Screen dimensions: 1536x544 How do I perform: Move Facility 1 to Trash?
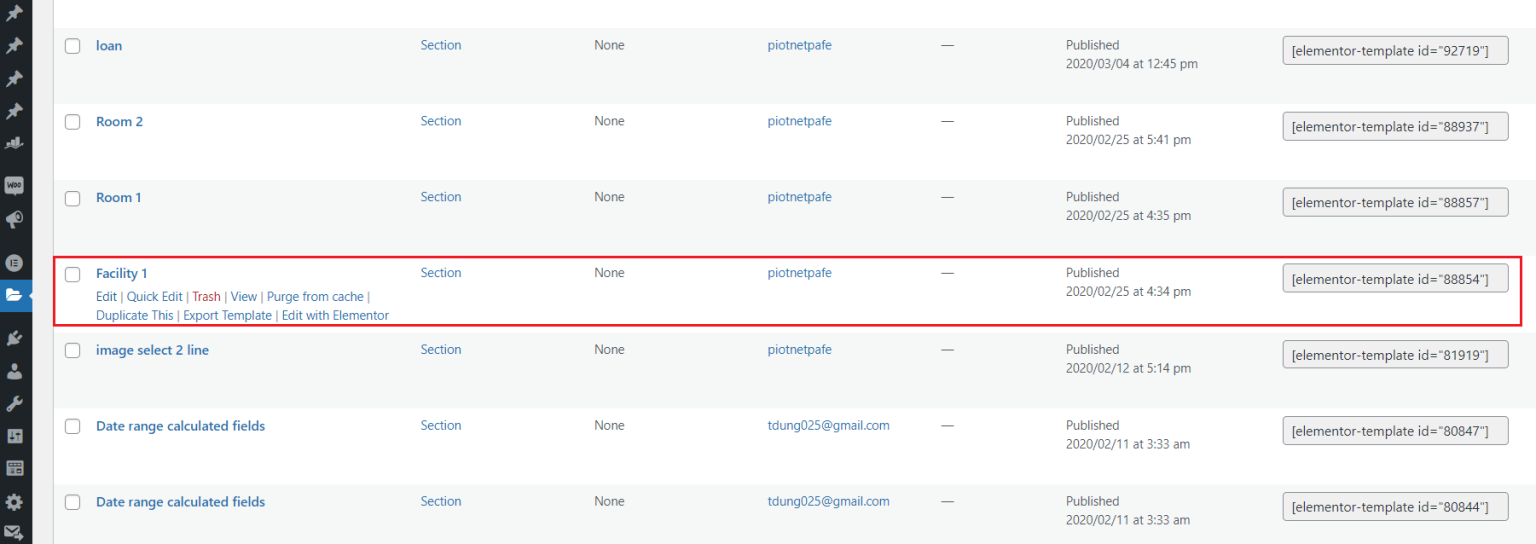click(206, 297)
